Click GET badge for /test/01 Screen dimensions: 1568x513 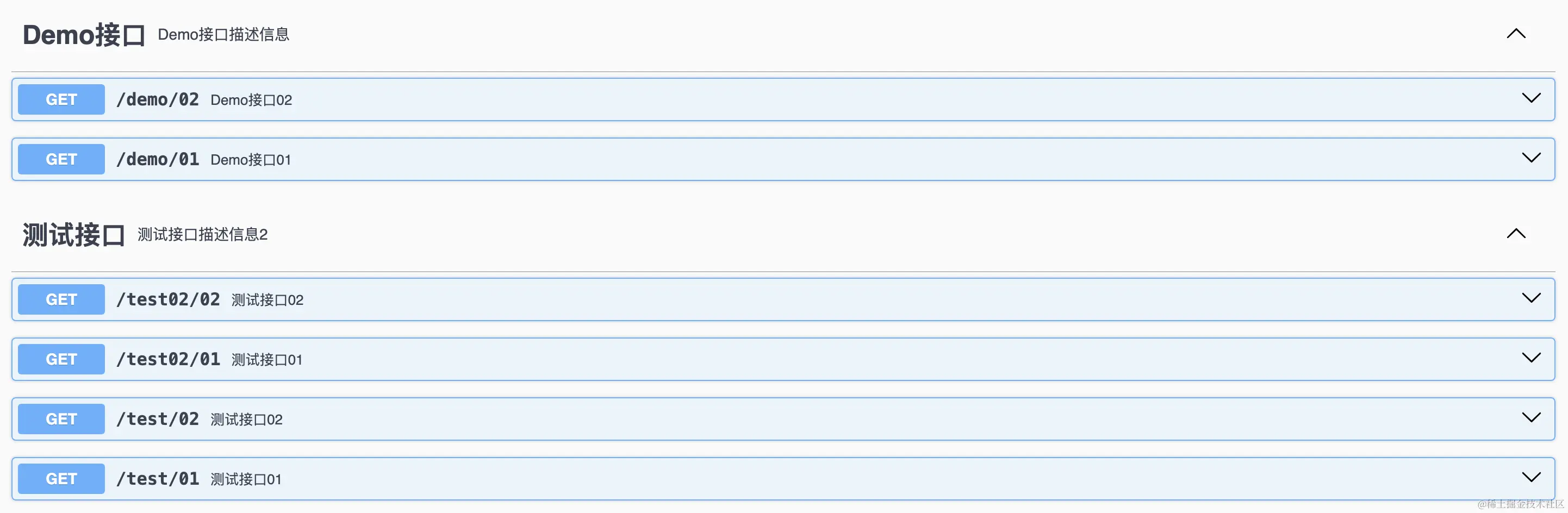(x=61, y=479)
